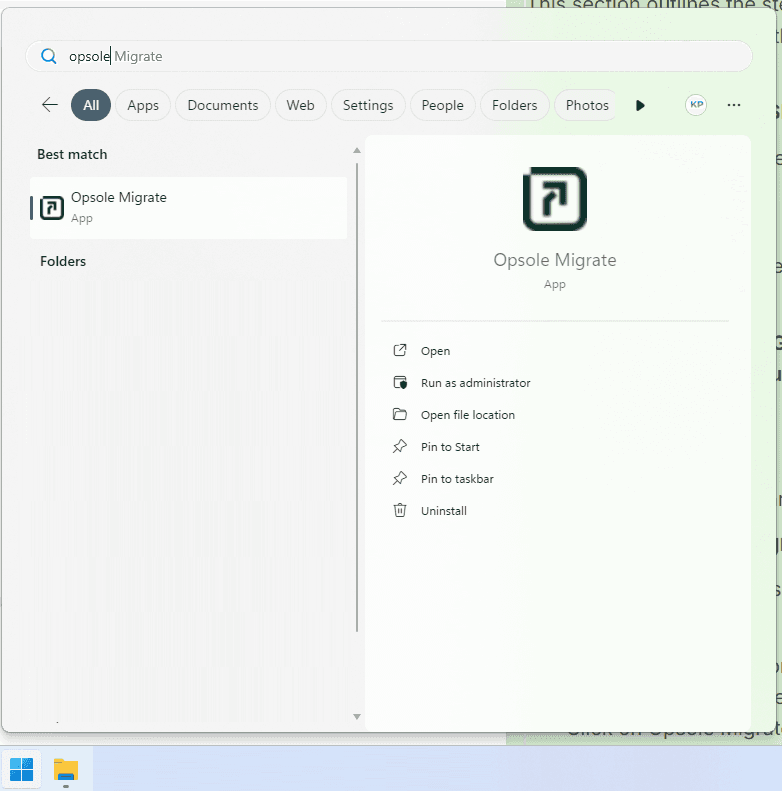The height and width of the screenshot is (791, 782).
Task: Switch to the Photos filter
Action: pos(585,105)
